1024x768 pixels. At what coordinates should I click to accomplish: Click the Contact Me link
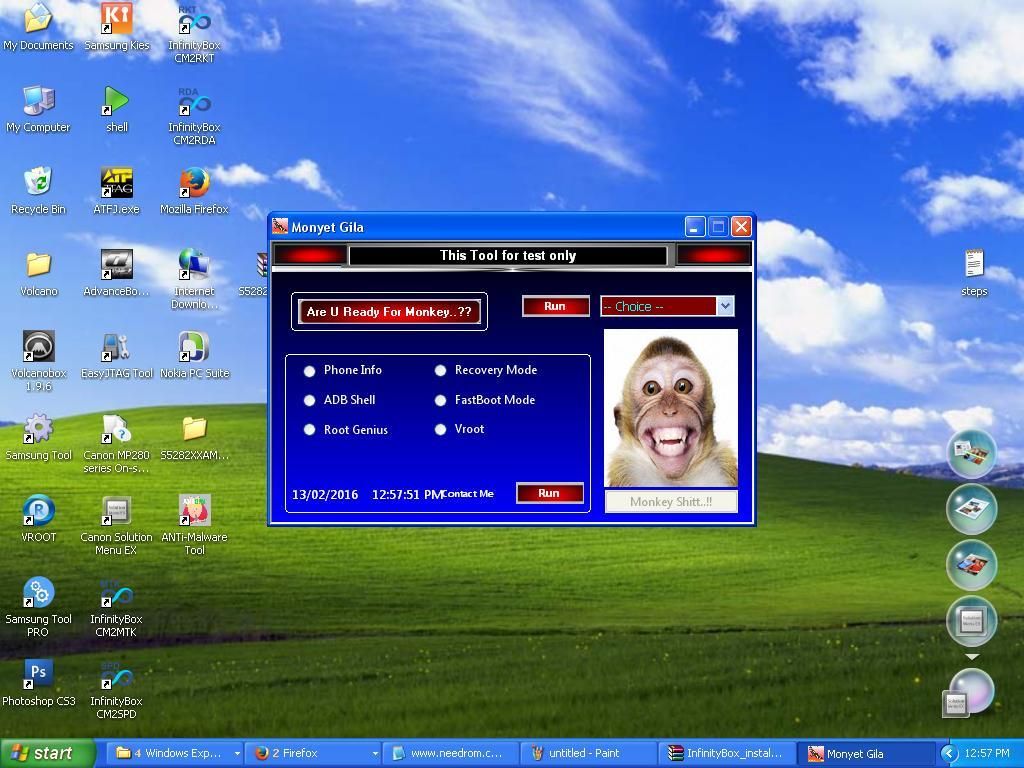pos(468,494)
